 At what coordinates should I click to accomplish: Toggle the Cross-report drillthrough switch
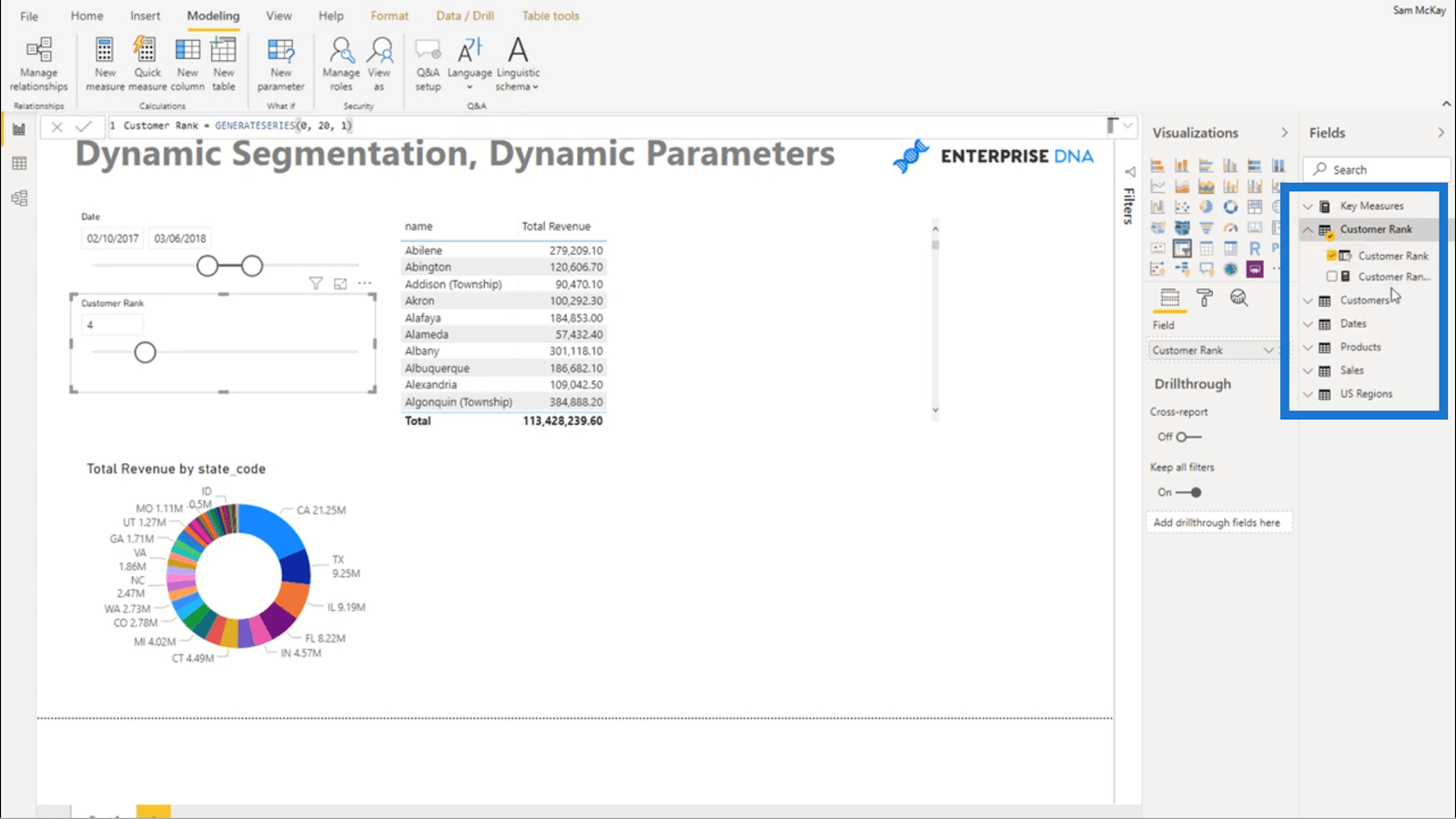pyautogui.click(x=1188, y=437)
